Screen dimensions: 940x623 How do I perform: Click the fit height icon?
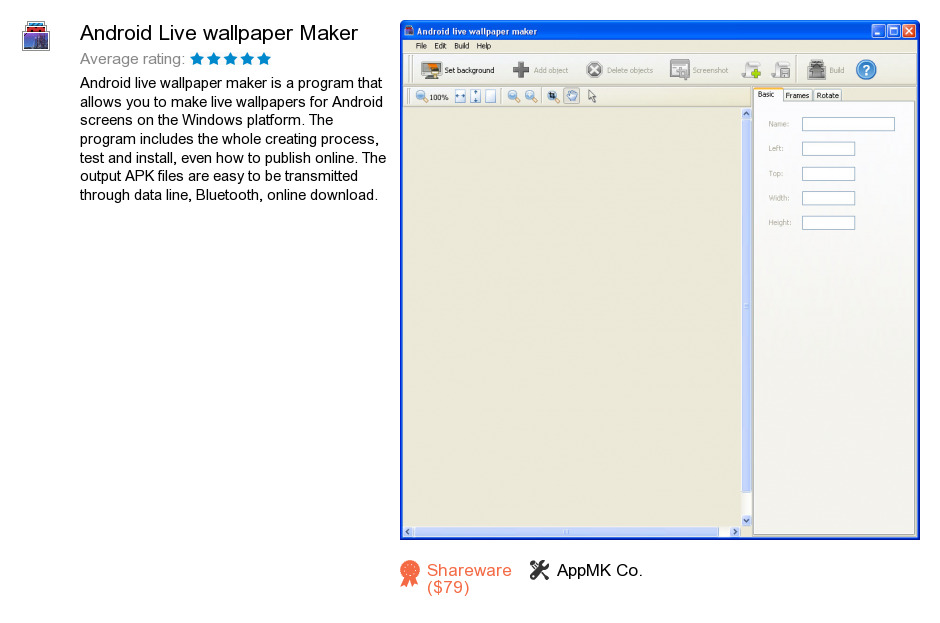click(x=476, y=97)
